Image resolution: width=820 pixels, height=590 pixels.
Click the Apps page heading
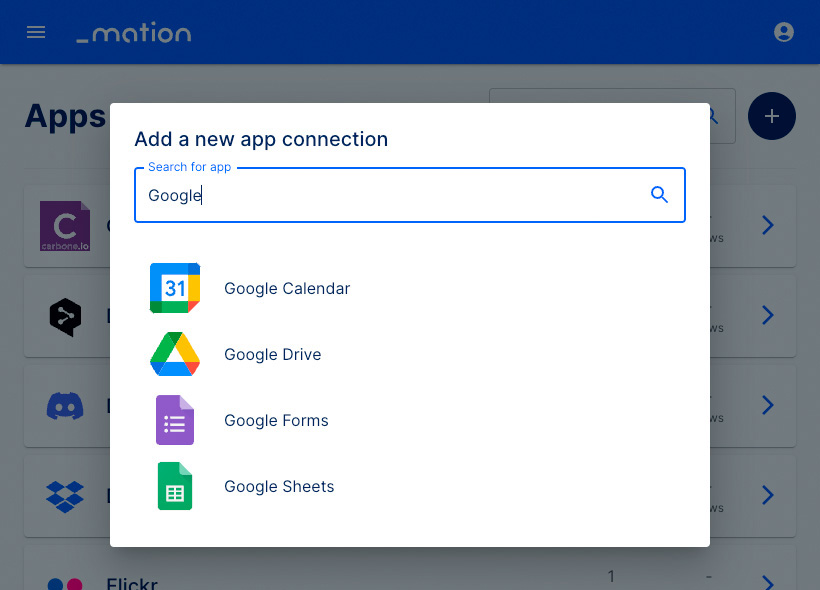pyautogui.click(x=65, y=116)
